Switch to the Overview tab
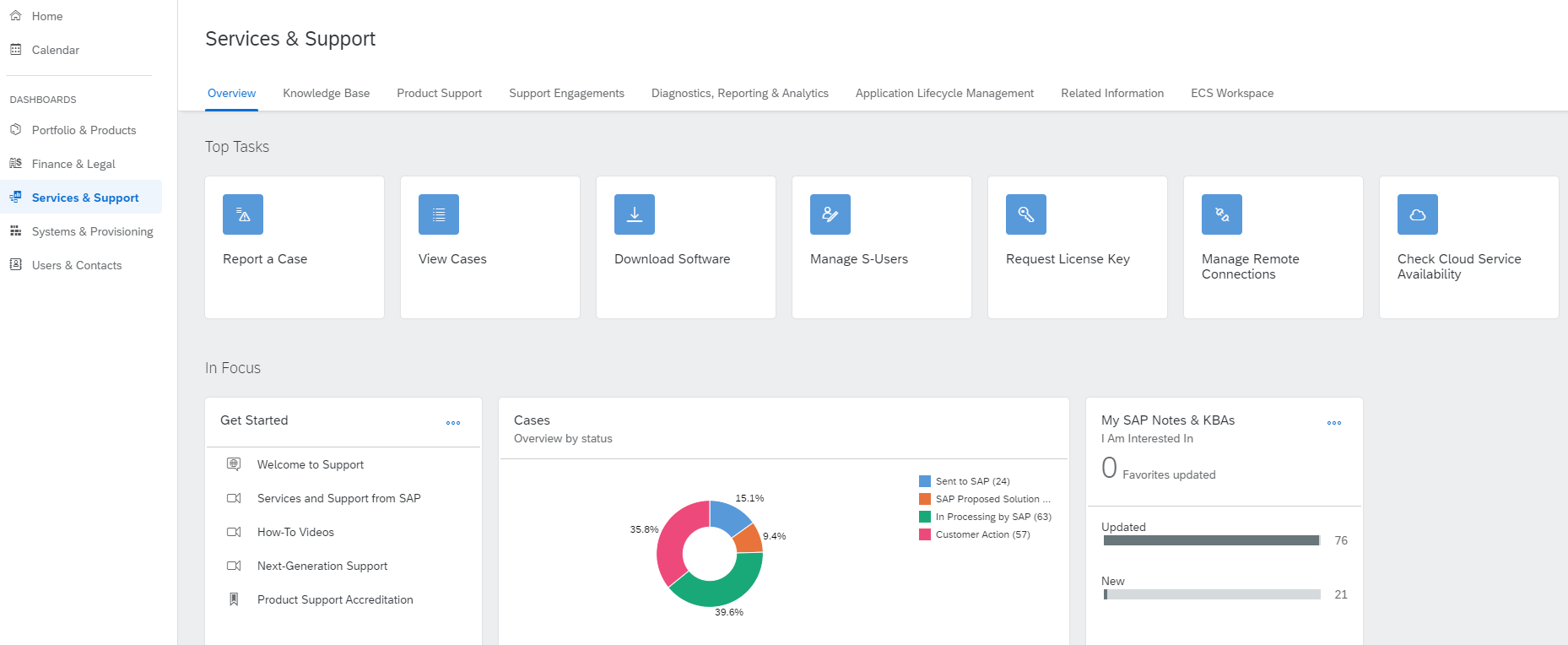 (x=232, y=93)
